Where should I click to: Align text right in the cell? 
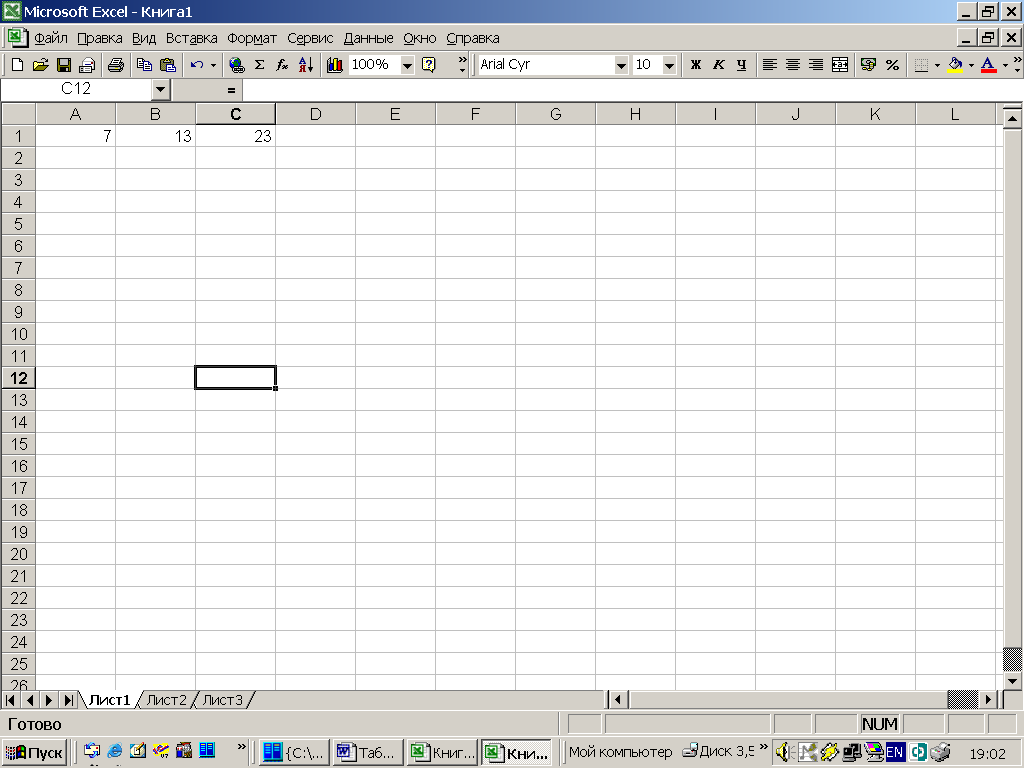click(816, 65)
